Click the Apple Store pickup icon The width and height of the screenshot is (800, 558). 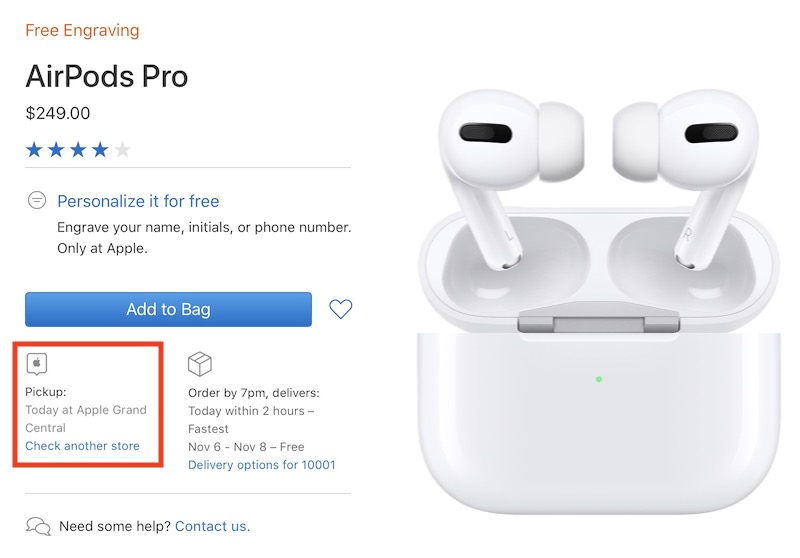(x=37, y=364)
